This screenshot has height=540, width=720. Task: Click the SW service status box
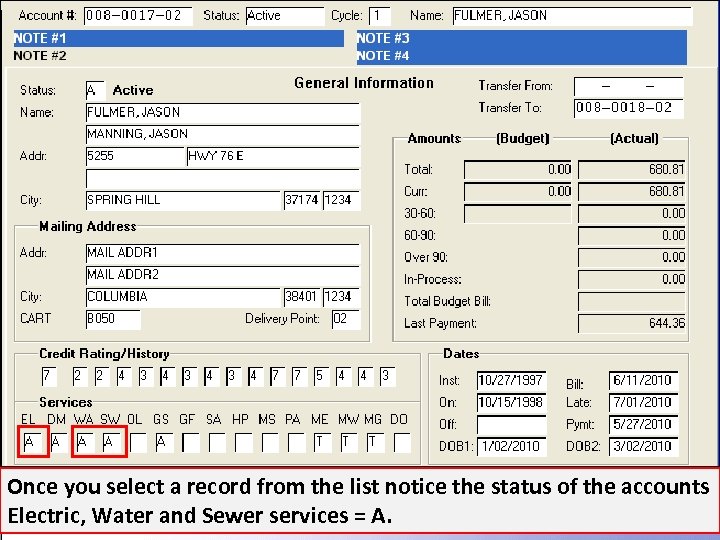(112, 443)
